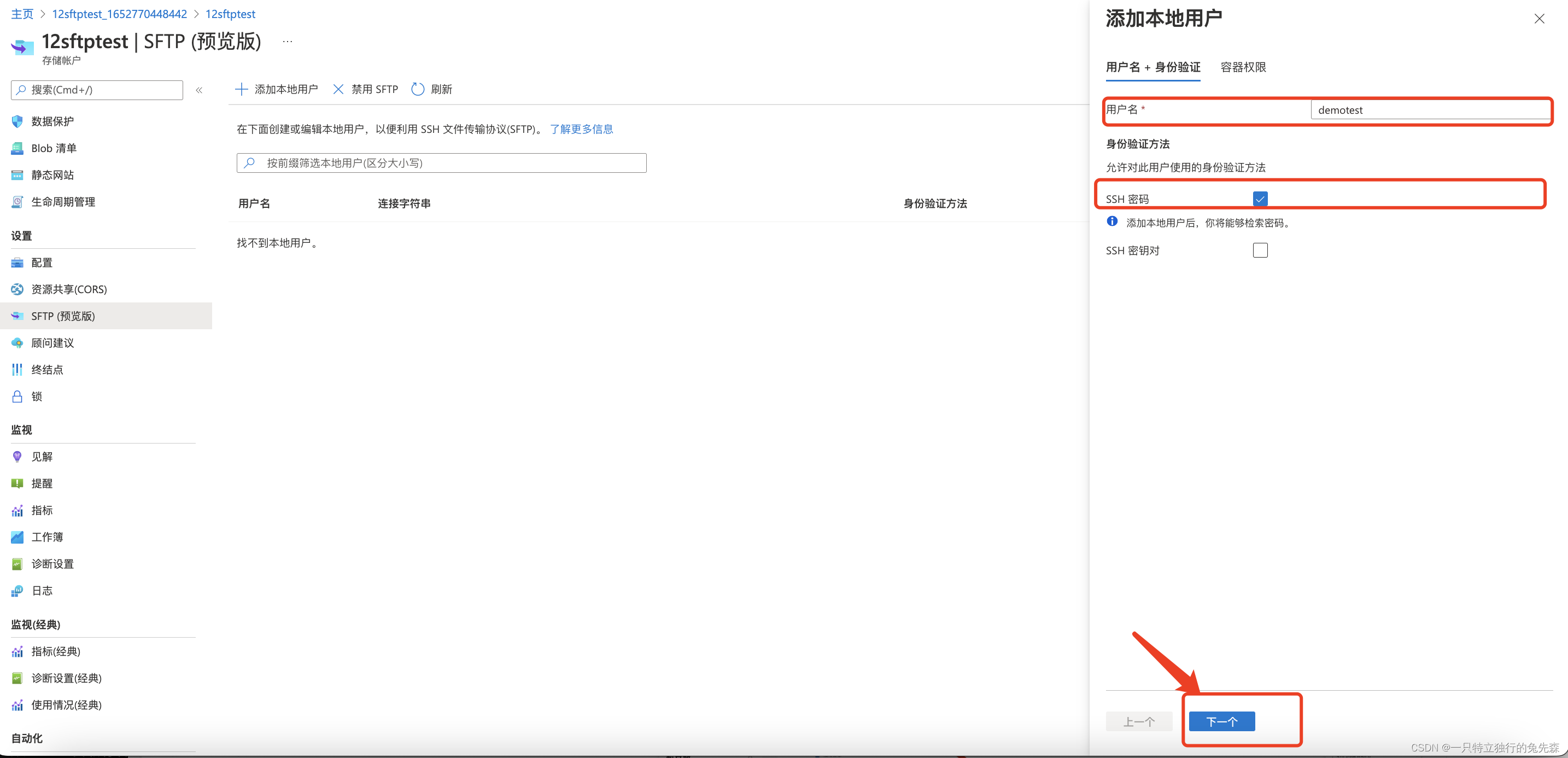
Task: Click the X icon for 禁用 SFTP
Action: [338, 90]
